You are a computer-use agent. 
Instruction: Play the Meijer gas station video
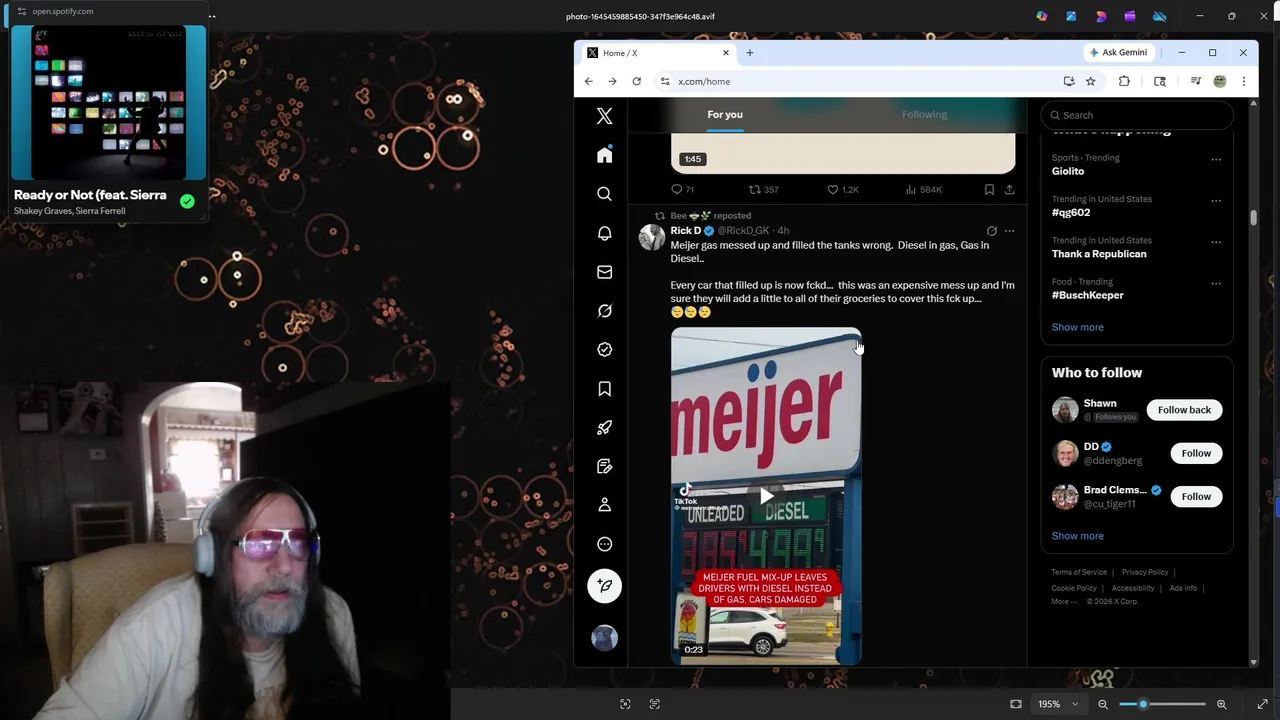coord(766,496)
